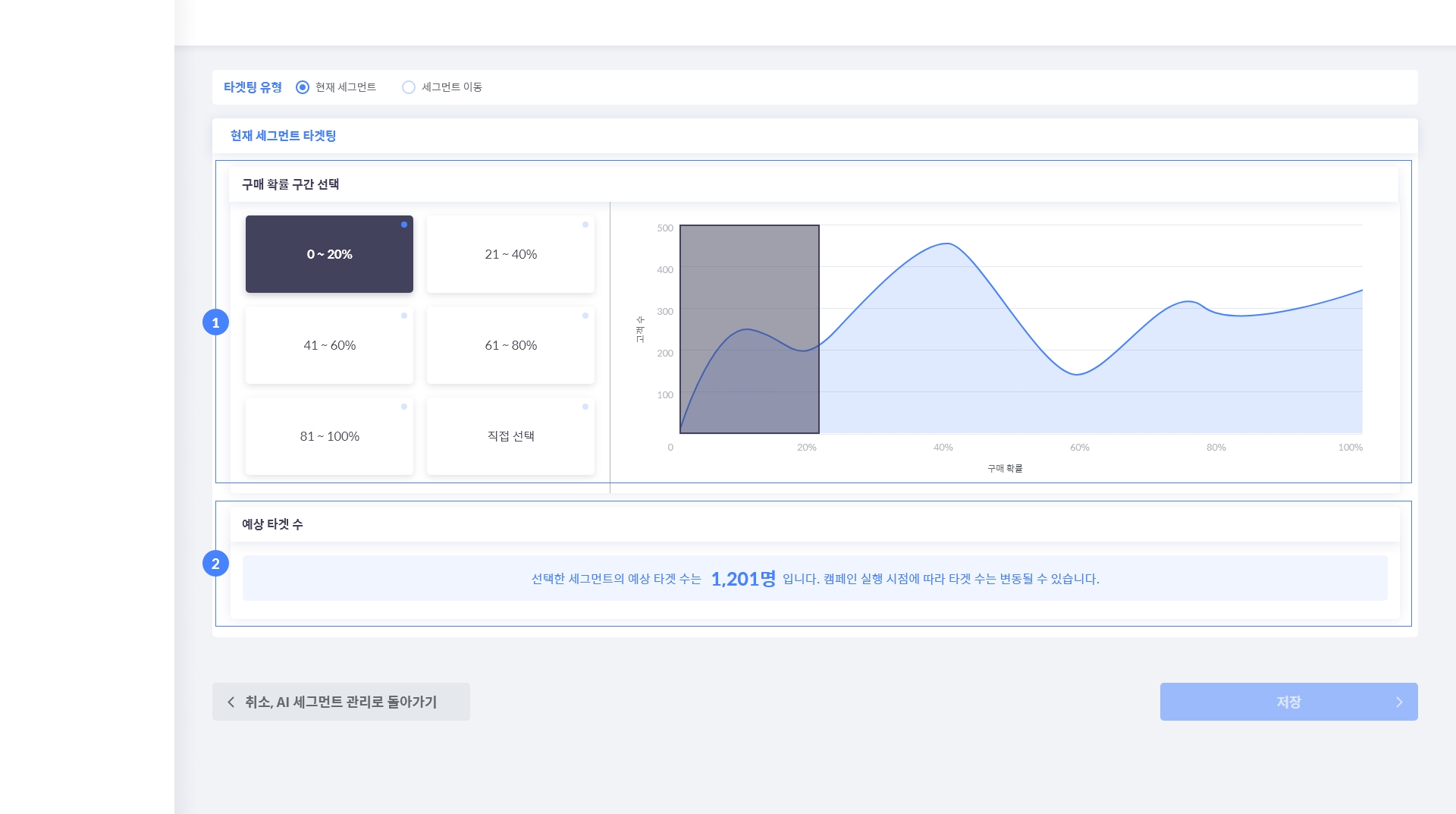Select the 81 ~ 100% range card

tap(329, 436)
